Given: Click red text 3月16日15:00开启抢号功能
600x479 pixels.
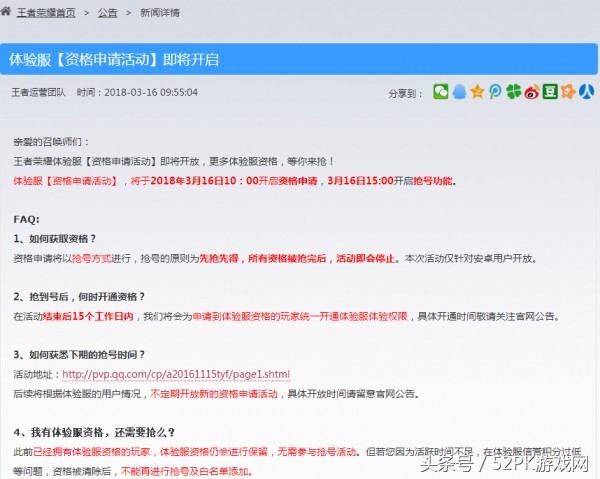Looking at the screenshot, I should click(390, 181).
